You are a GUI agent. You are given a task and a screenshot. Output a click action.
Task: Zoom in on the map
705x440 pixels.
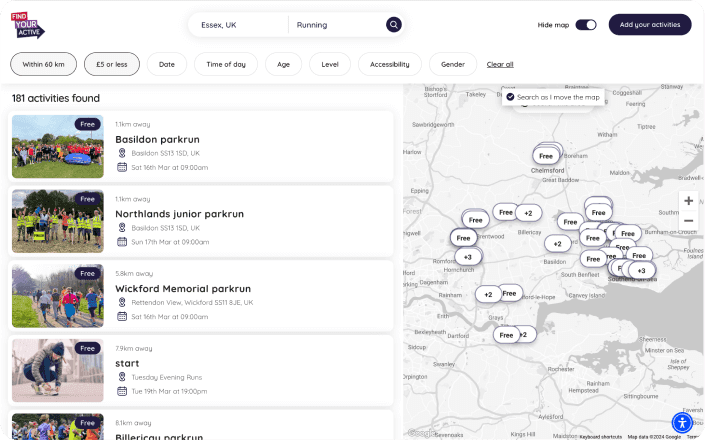click(x=688, y=201)
